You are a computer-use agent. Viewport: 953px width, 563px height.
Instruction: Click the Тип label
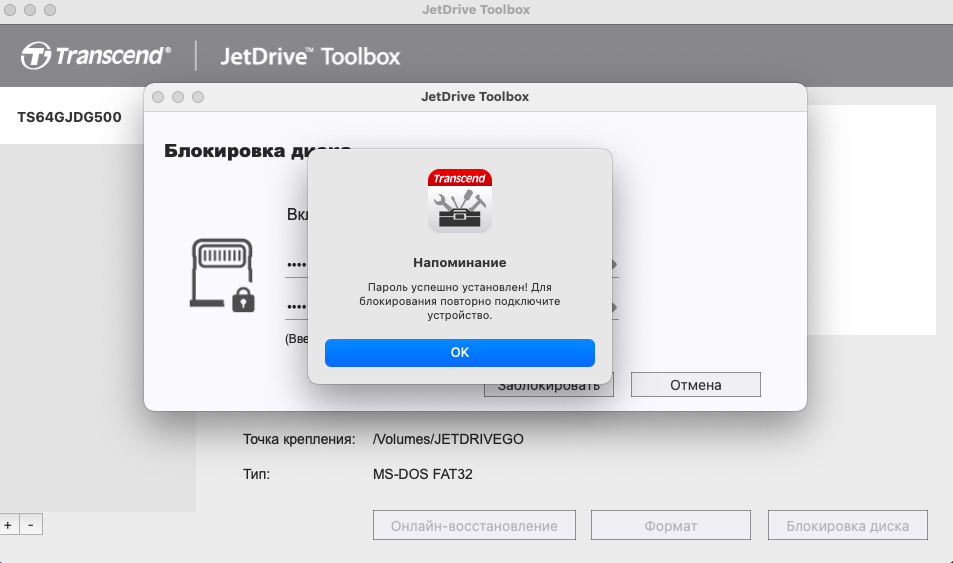(x=256, y=474)
